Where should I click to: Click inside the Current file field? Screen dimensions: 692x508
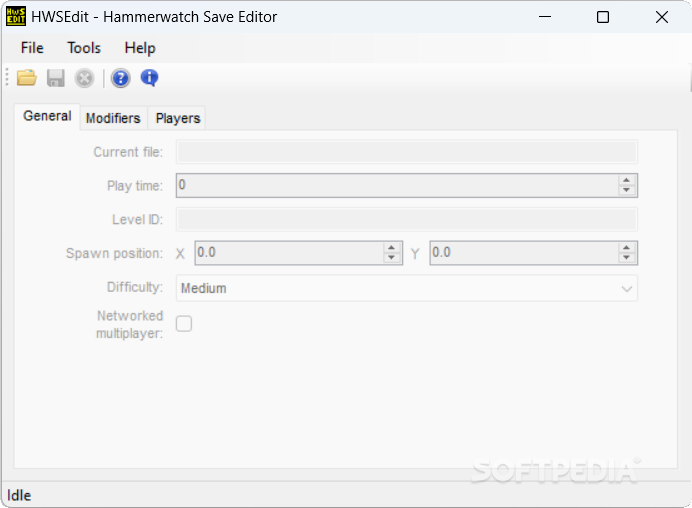pos(406,152)
